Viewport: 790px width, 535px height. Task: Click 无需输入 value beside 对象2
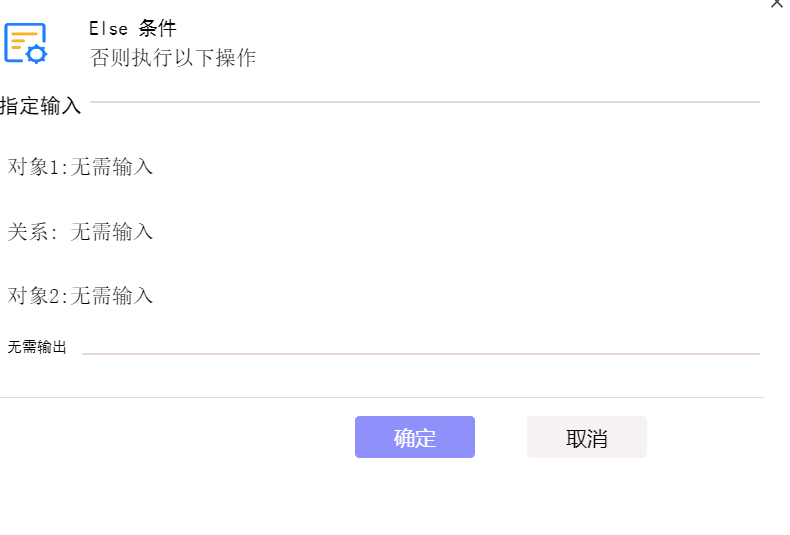tap(111, 296)
